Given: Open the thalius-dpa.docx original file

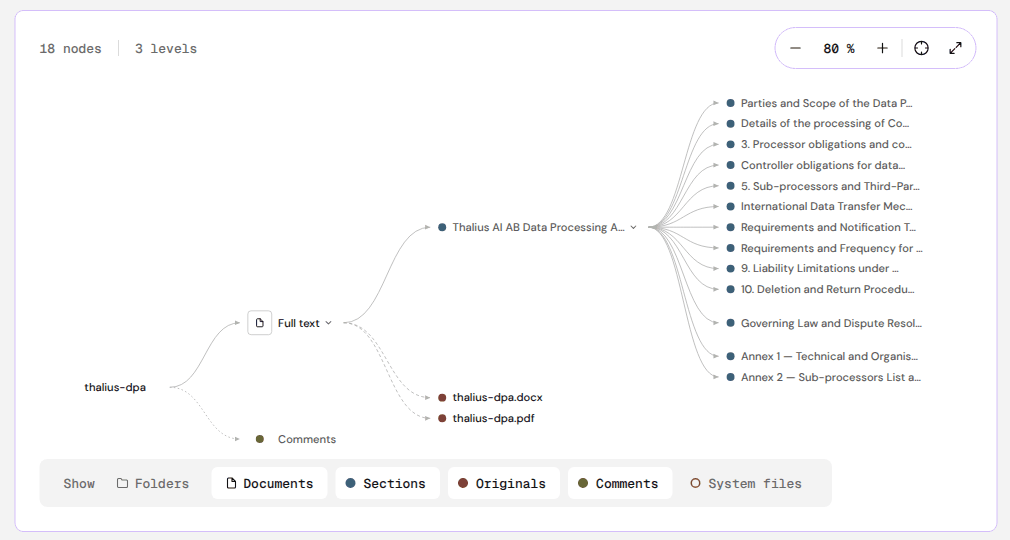Looking at the screenshot, I should tap(497, 398).
